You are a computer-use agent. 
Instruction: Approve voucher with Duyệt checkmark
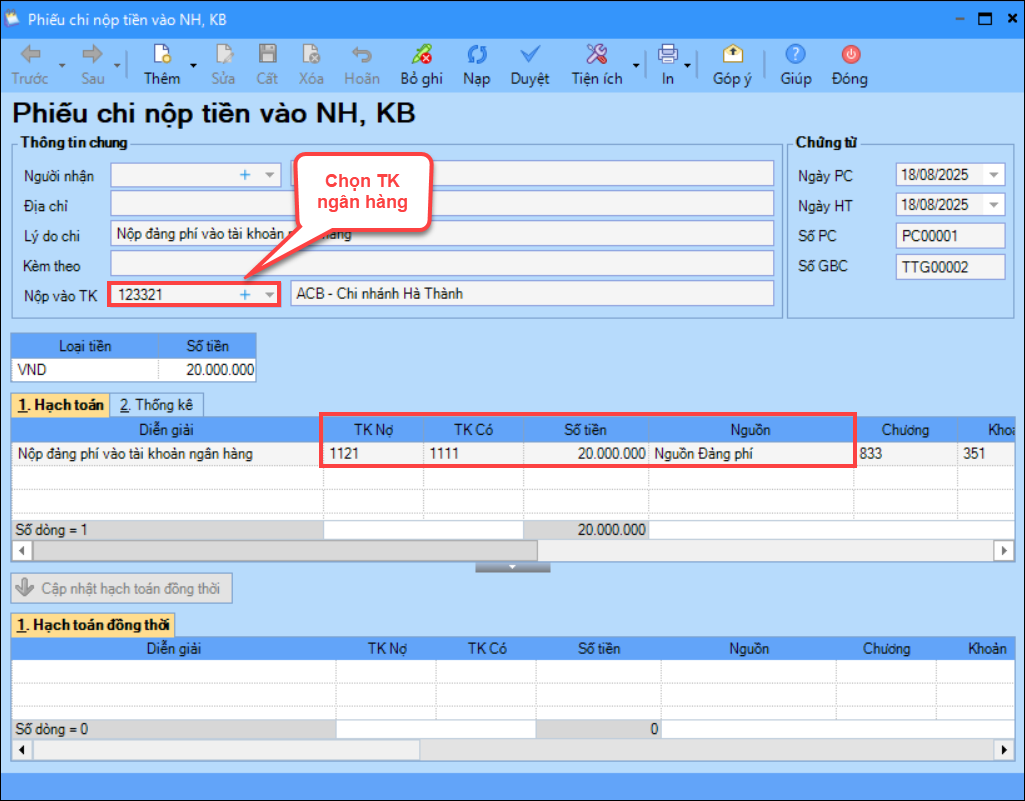point(530,54)
